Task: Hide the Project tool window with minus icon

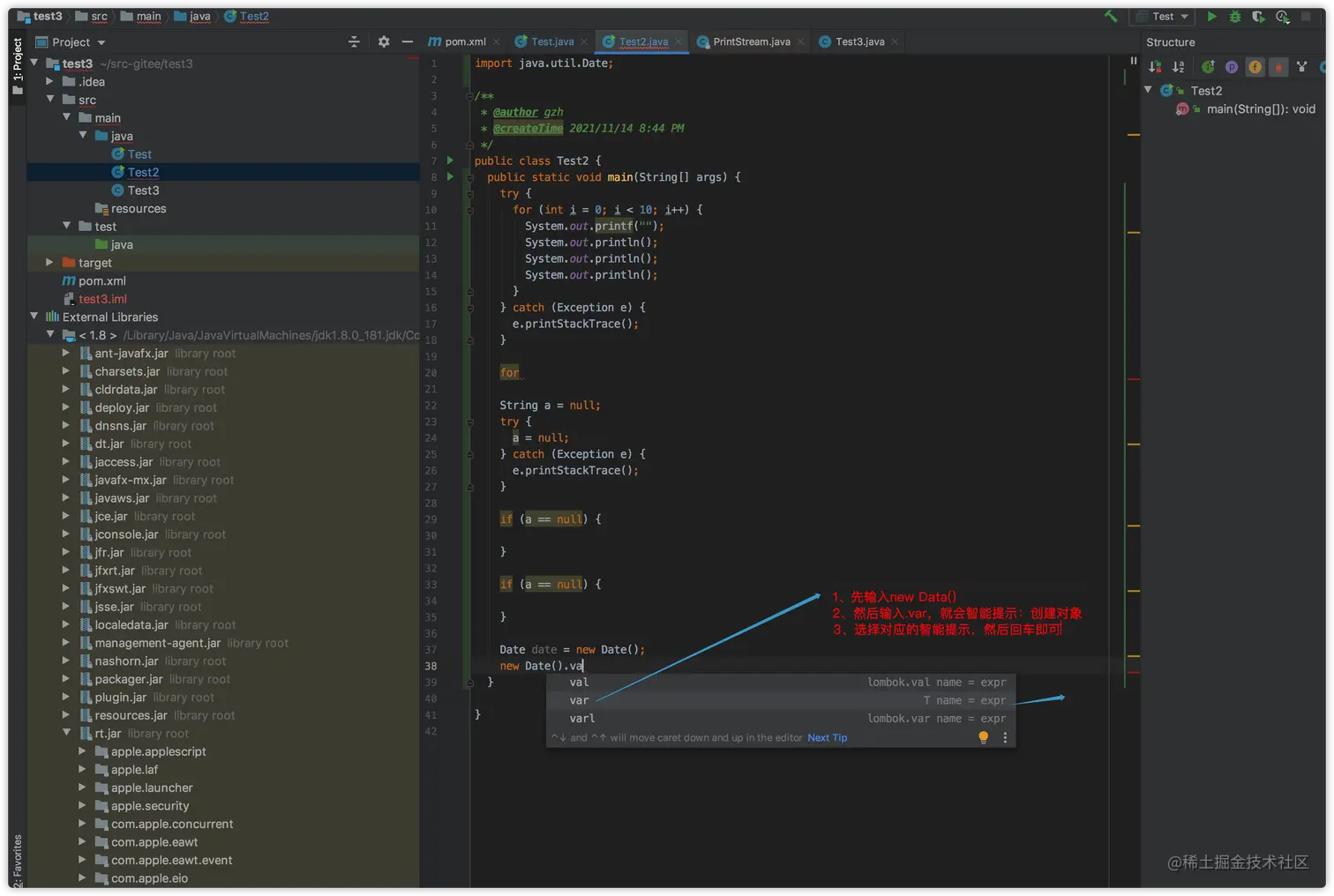Action: click(407, 41)
